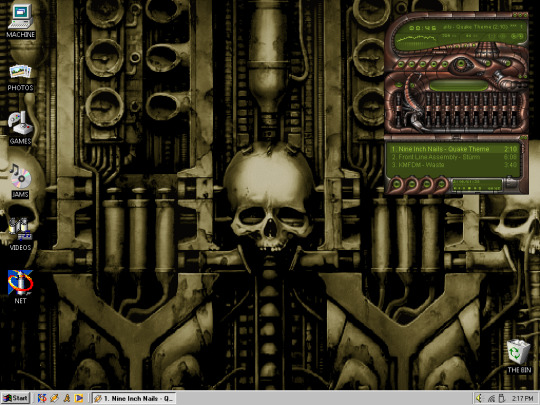The width and height of the screenshot is (540, 405).
Task: Click the network connection tray icon
Action: point(491,398)
